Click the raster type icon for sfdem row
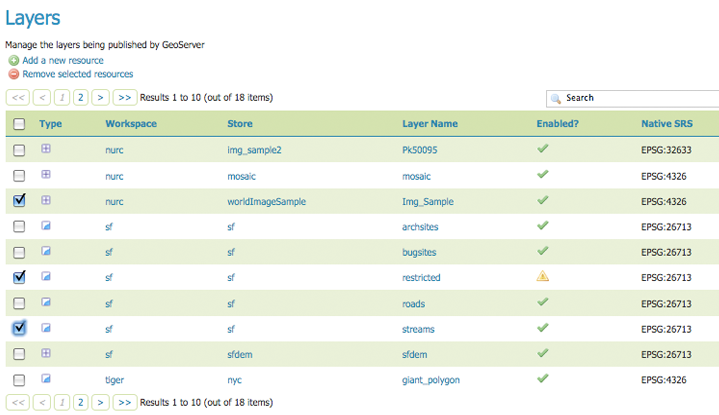Image resolution: width=719 pixels, height=415 pixels. tap(46, 353)
